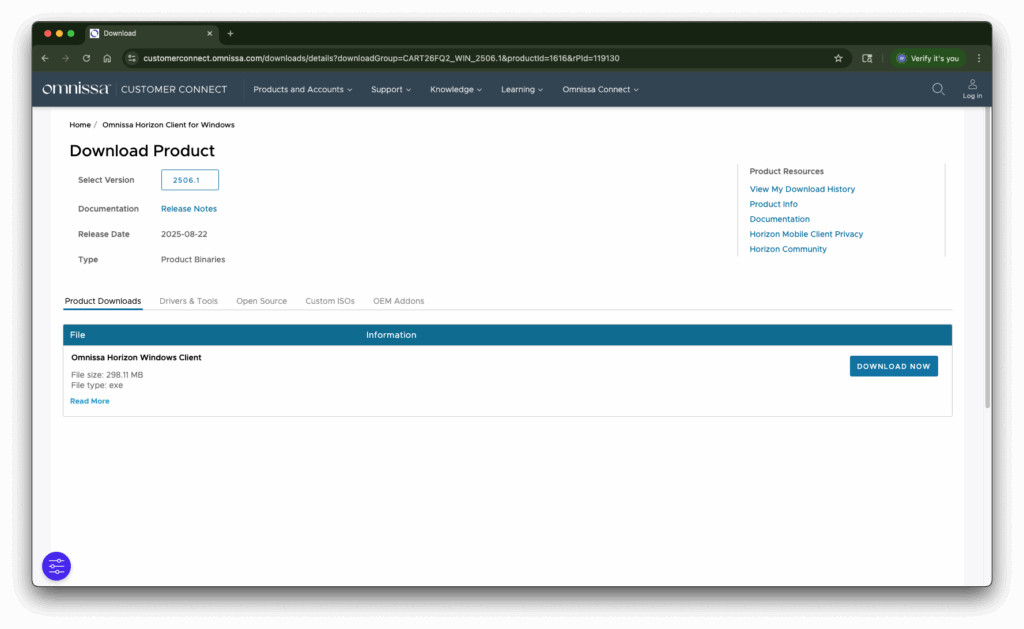Viewport: 1024px width, 629px height.
Task: Expand the Support dropdown menu
Action: coord(391,89)
